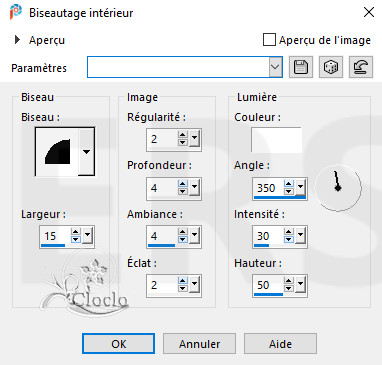The height and width of the screenshot is (365, 382).
Task: Increase Intensité with the up arrow
Action: tap(289, 232)
